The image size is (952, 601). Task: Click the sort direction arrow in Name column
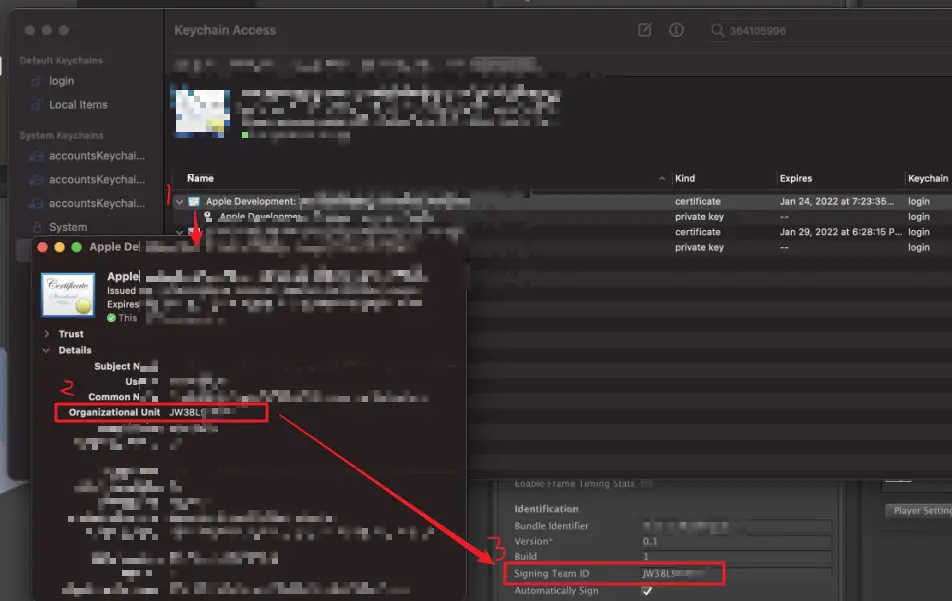coord(662,178)
